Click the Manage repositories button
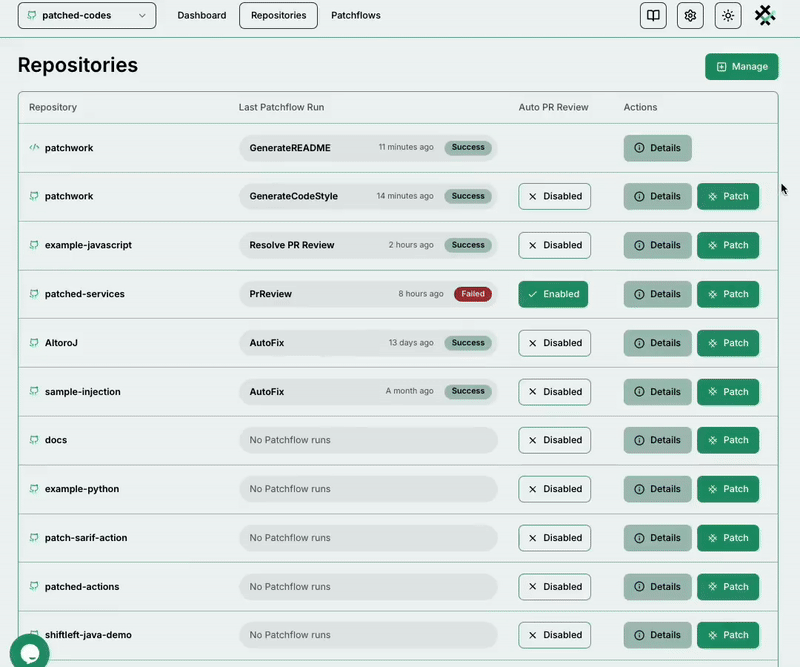800x667 pixels. [741, 67]
